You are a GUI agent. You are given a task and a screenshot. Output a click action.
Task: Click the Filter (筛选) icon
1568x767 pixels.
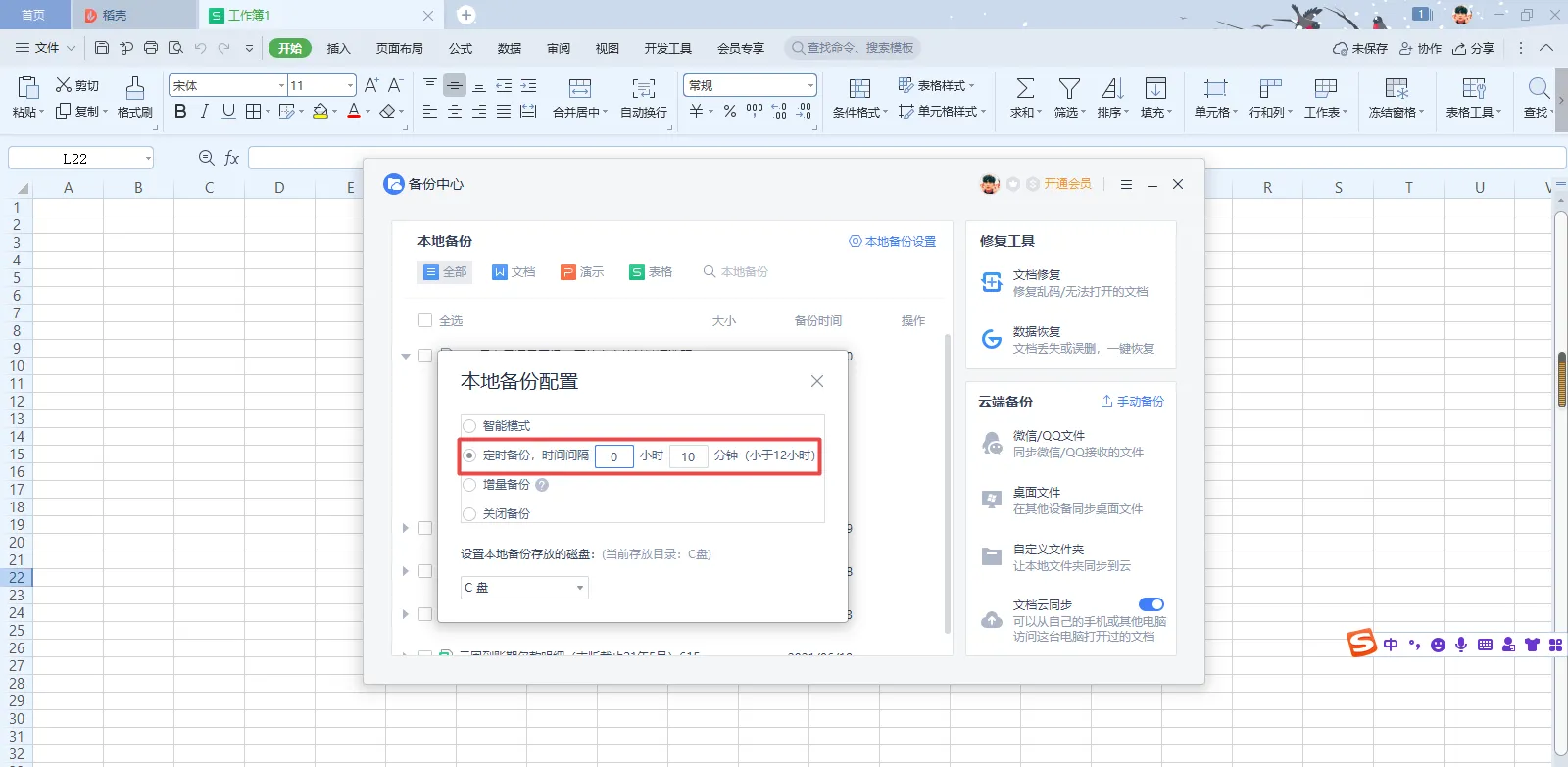[x=1069, y=88]
